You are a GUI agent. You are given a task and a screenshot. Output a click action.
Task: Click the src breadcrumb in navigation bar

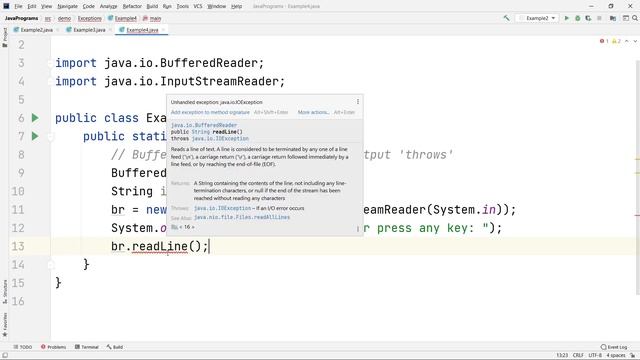tap(48, 18)
